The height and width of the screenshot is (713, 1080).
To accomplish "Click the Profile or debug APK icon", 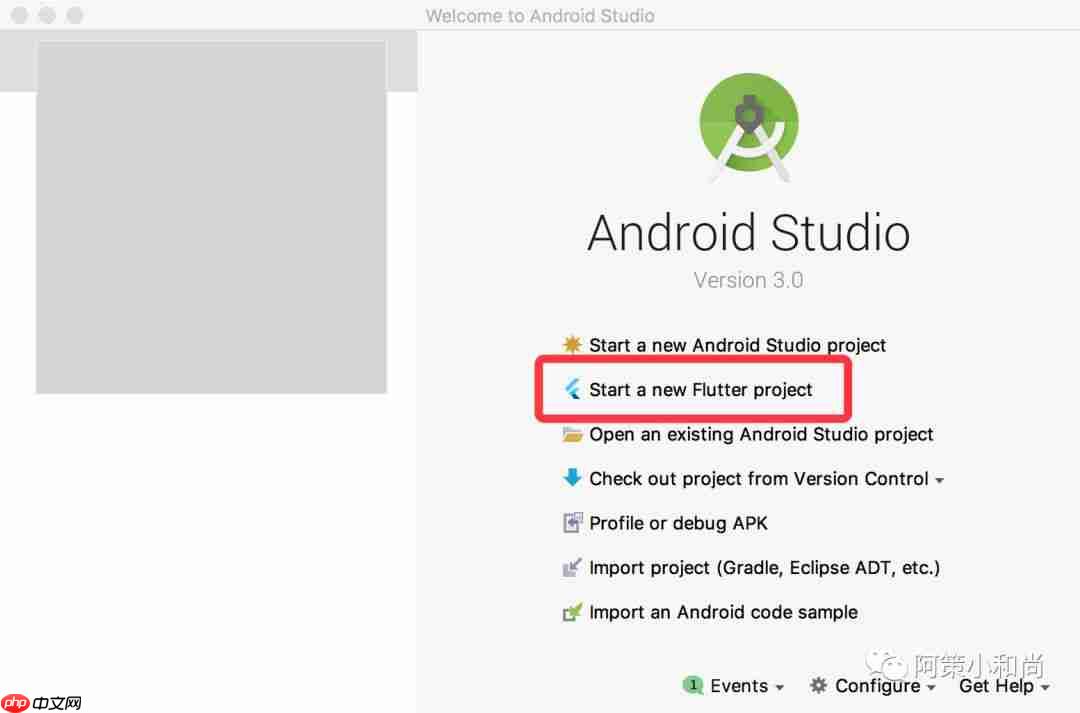I will pos(572,523).
